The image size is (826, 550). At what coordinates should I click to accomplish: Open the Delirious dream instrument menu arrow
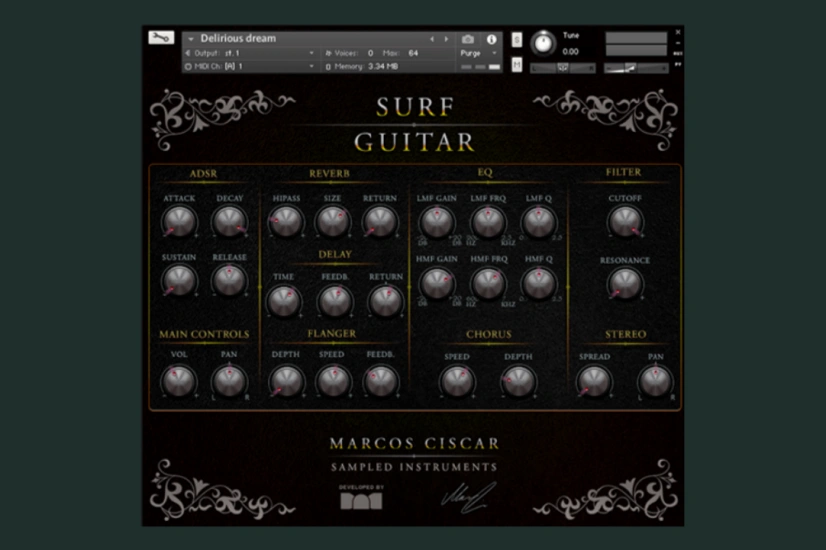(x=191, y=39)
